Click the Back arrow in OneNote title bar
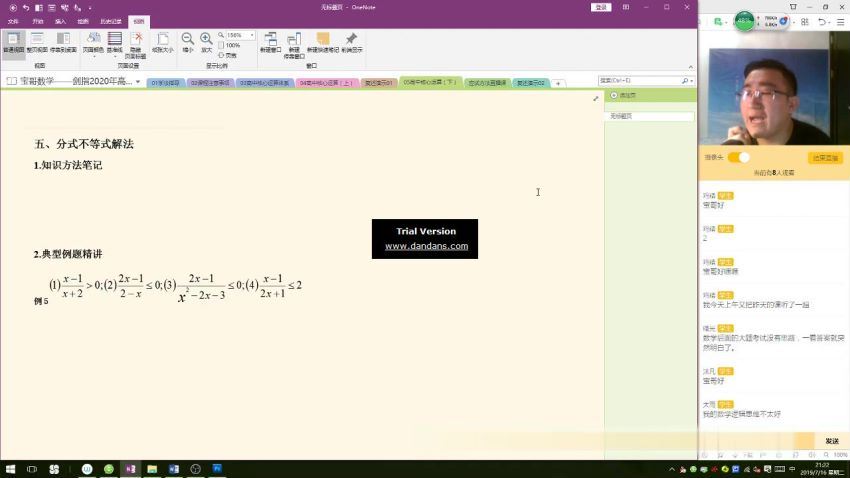The image size is (850, 478). (x=13, y=8)
